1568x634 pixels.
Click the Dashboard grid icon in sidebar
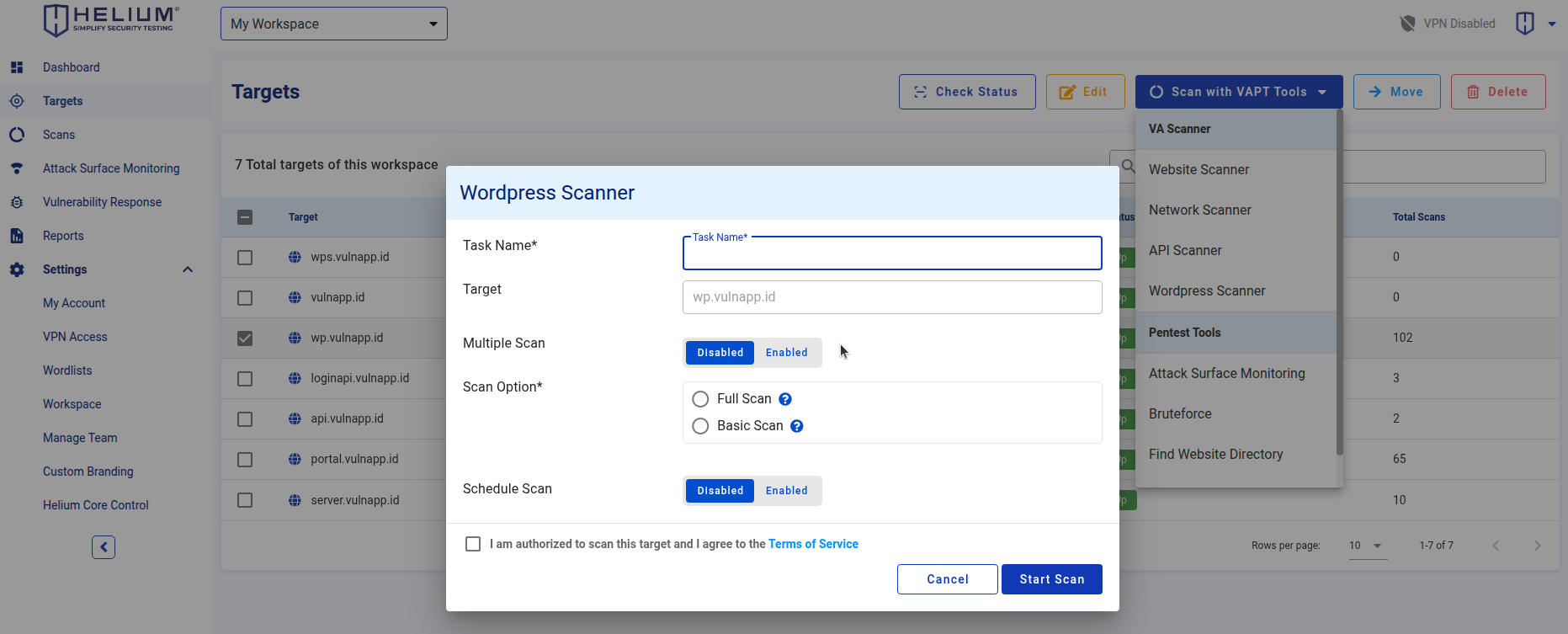point(17,67)
